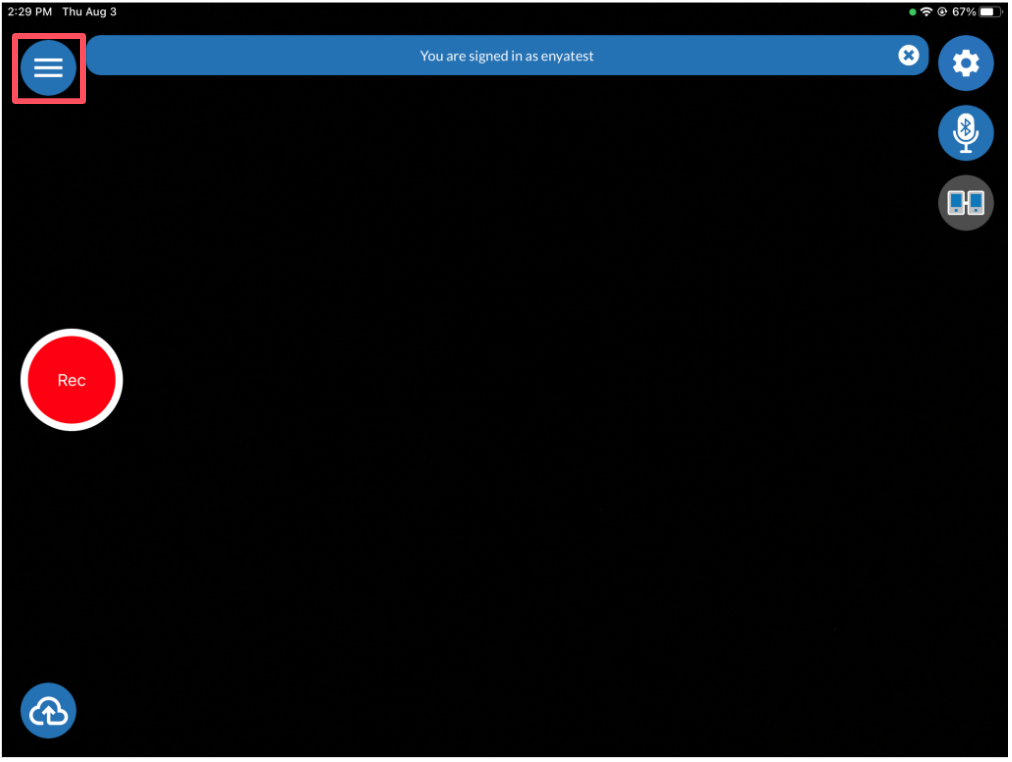This screenshot has width=1012, height=762.
Task: Tap the Bluetooth microphone button
Action: (x=966, y=133)
